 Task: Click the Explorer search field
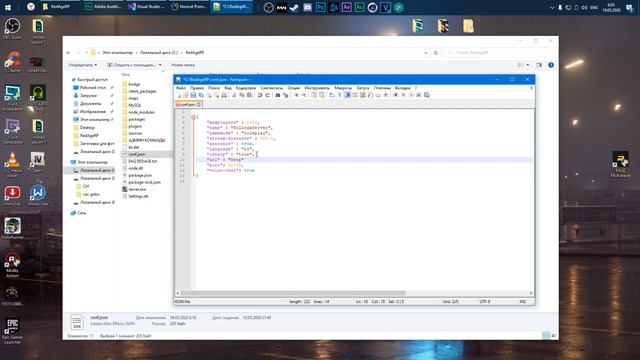pyautogui.click(x=500, y=53)
